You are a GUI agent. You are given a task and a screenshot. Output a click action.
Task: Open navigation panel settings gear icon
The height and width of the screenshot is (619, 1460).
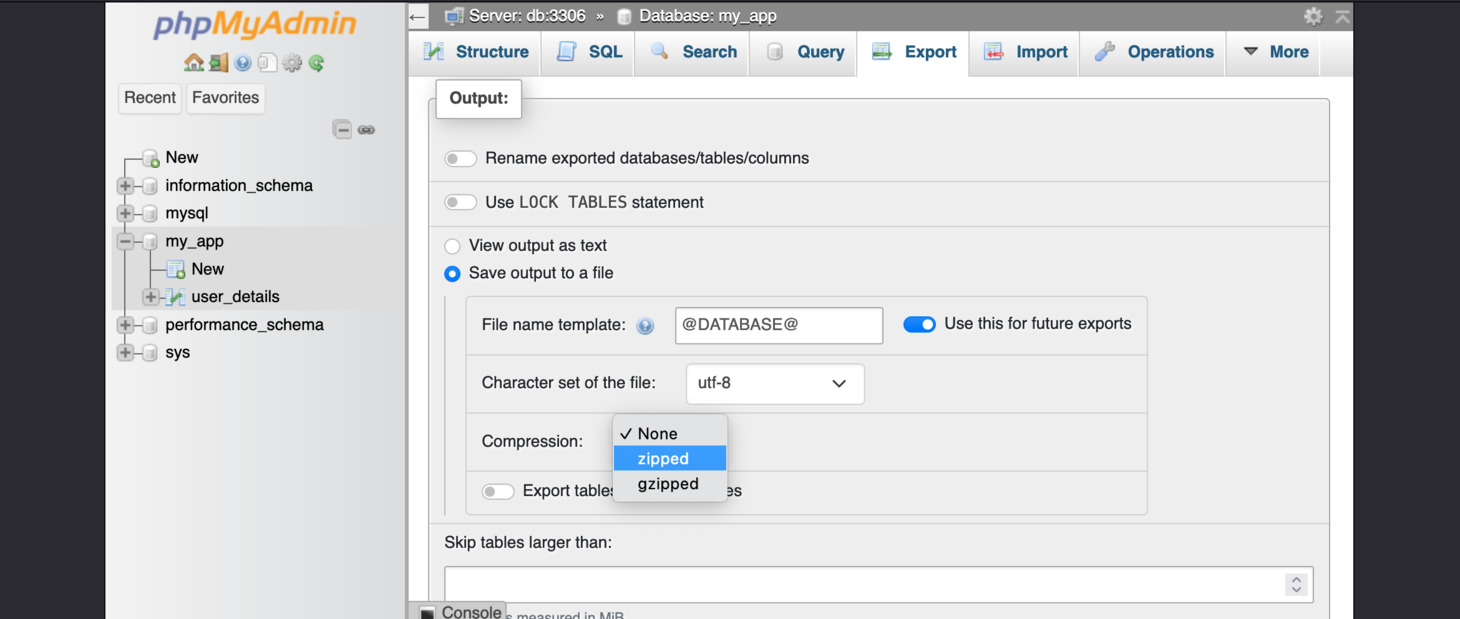[292, 63]
